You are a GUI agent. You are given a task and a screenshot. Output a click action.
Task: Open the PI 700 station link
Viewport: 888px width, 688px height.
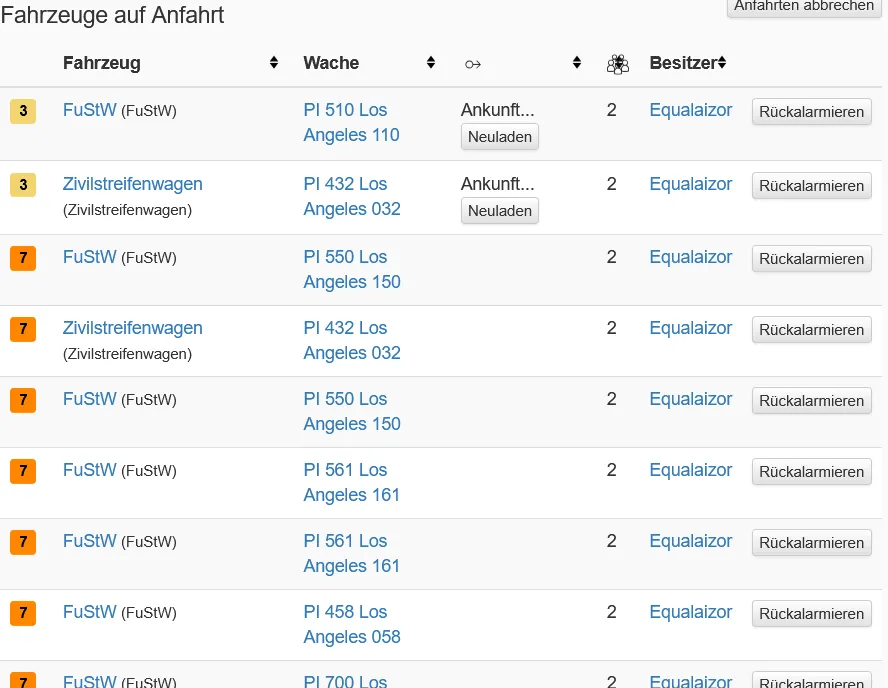pos(345,682)
